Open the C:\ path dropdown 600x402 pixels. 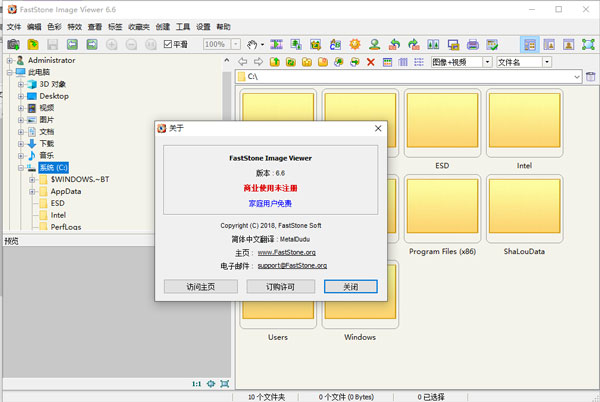click(577, 77)
